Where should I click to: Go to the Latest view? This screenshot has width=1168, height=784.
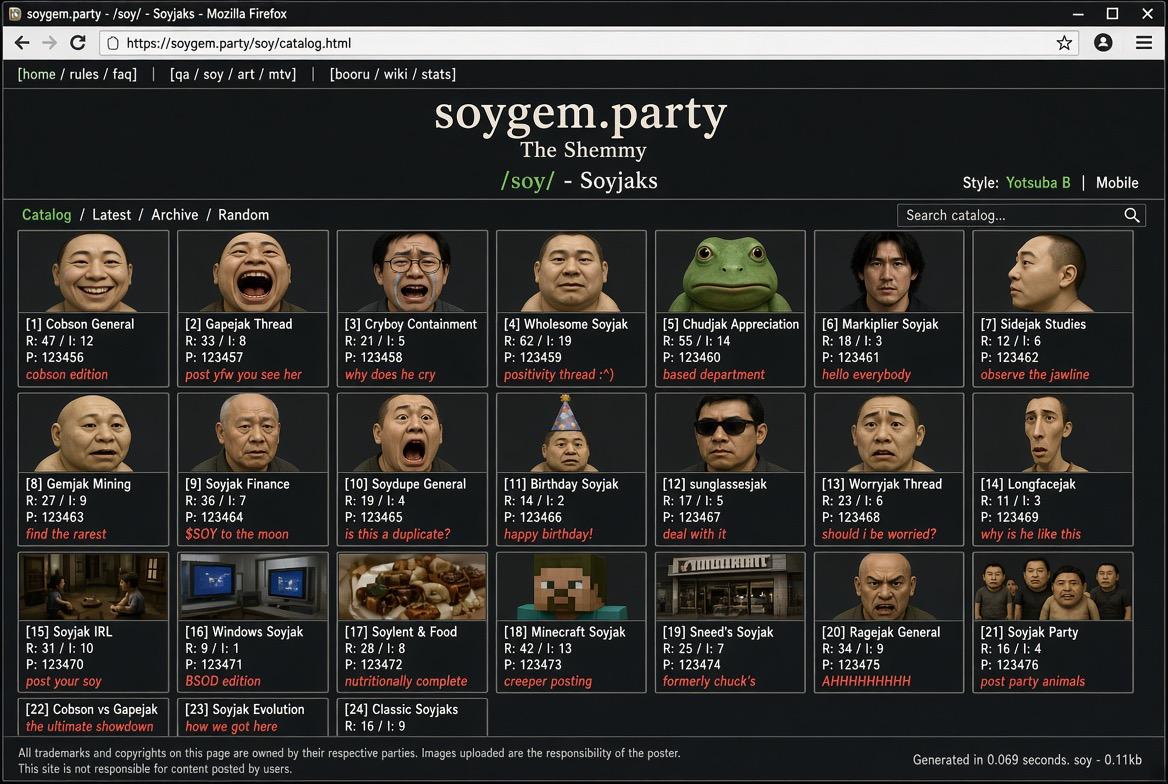click(x=112, y=215)
